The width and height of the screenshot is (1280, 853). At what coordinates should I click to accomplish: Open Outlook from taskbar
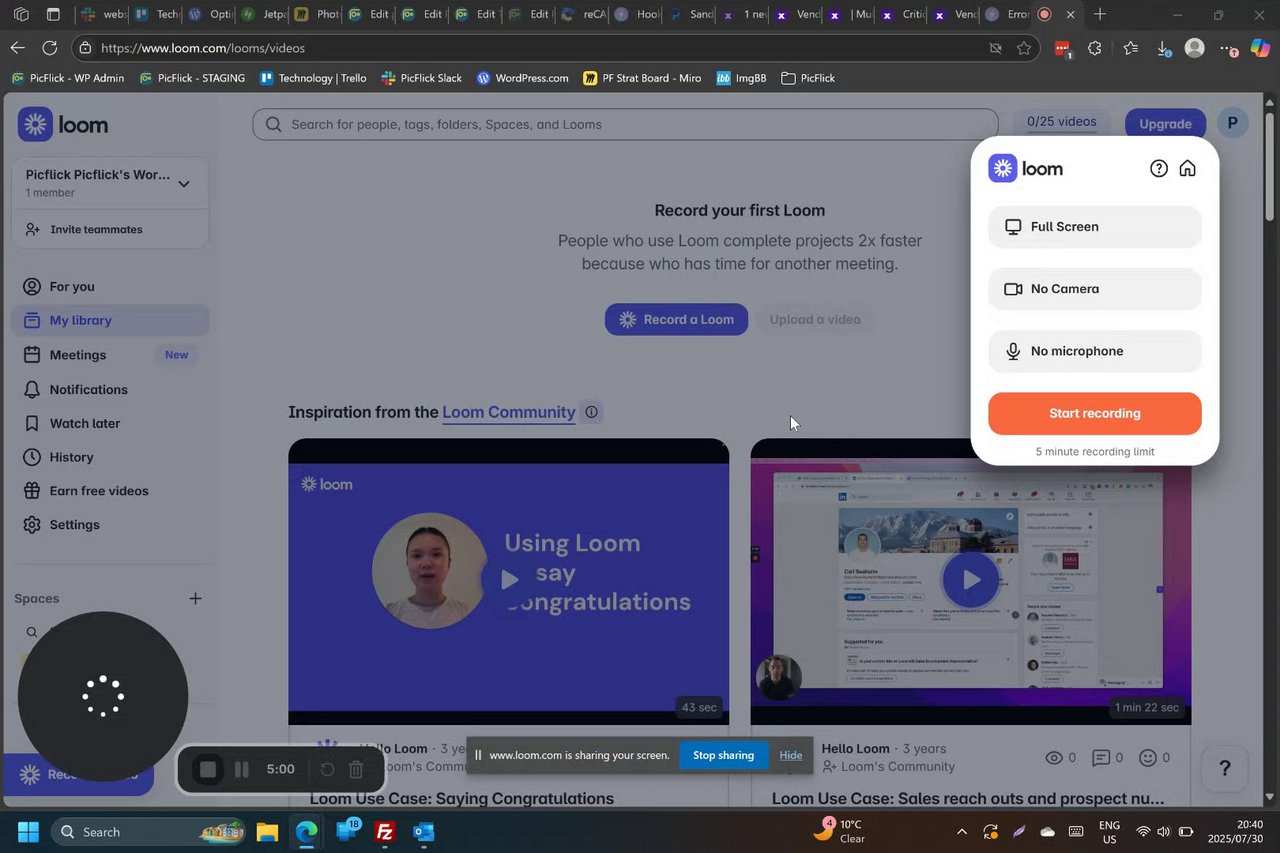(x=423, y=832)
